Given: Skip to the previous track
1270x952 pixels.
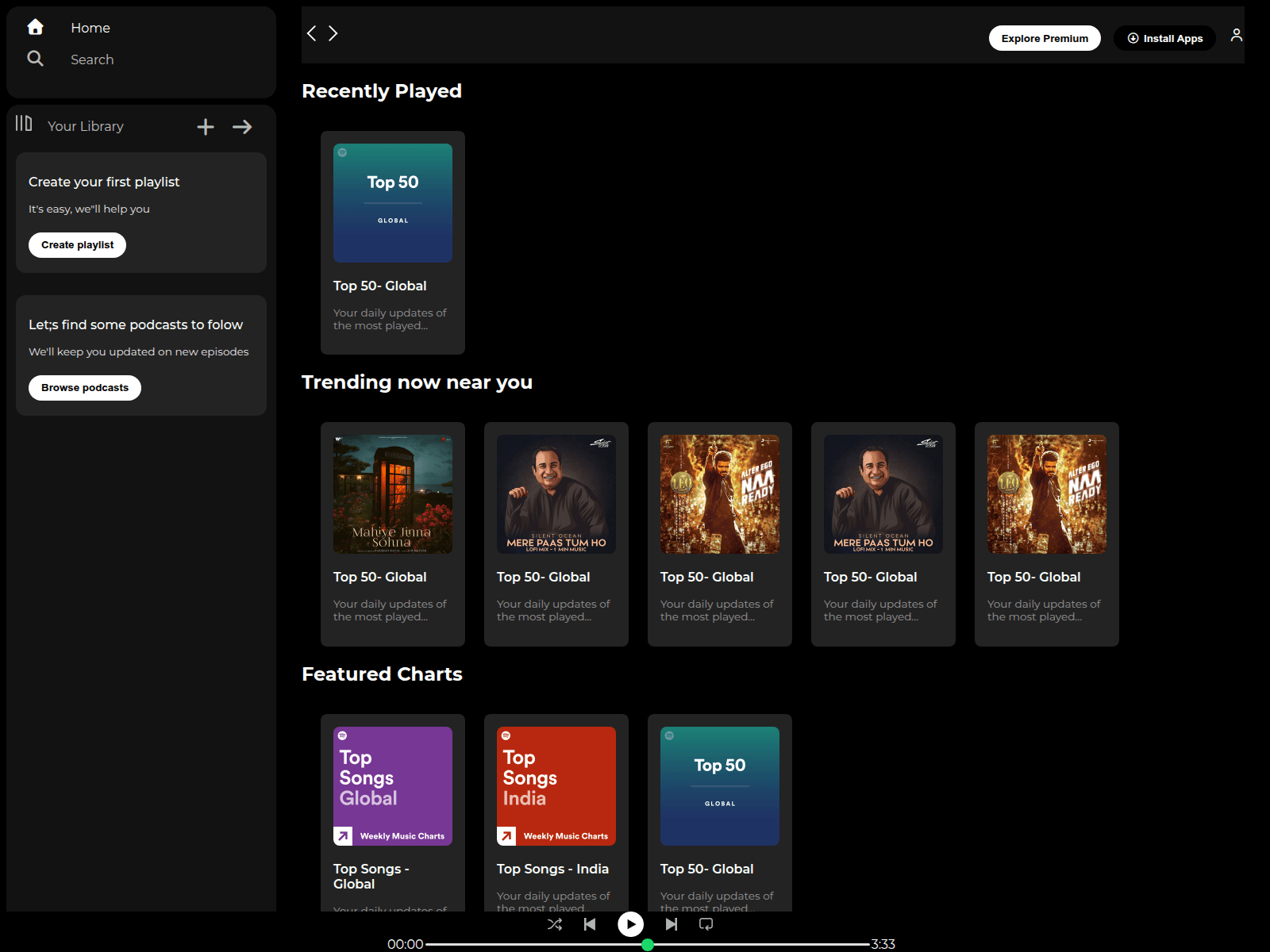Looking at the screenshot, I should (590, 924).
